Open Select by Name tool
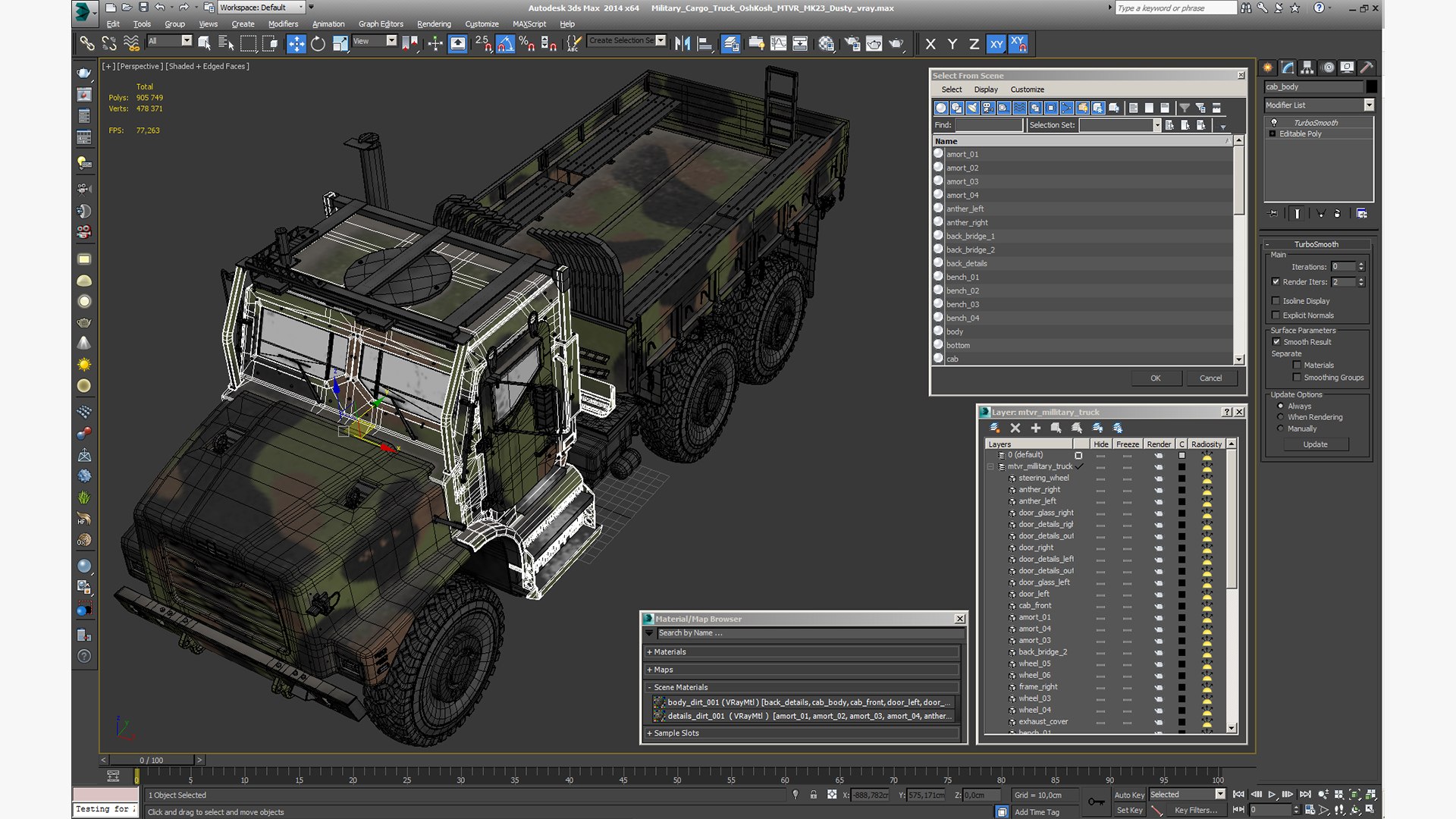The width and height of the screenshot is (1456, 819). tap(226, 44)
